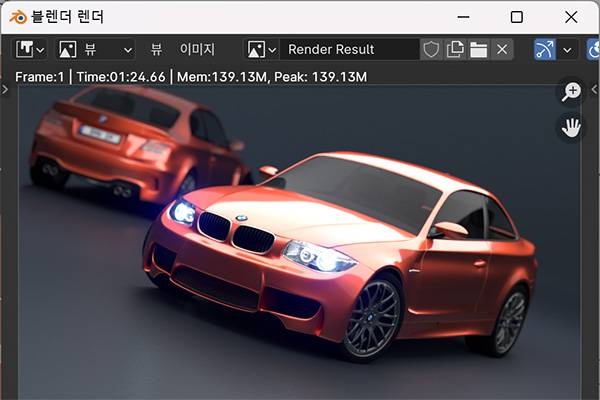Click the pan hand gizmo
This screenshot has height=400, width=600.
coord(571,127)
